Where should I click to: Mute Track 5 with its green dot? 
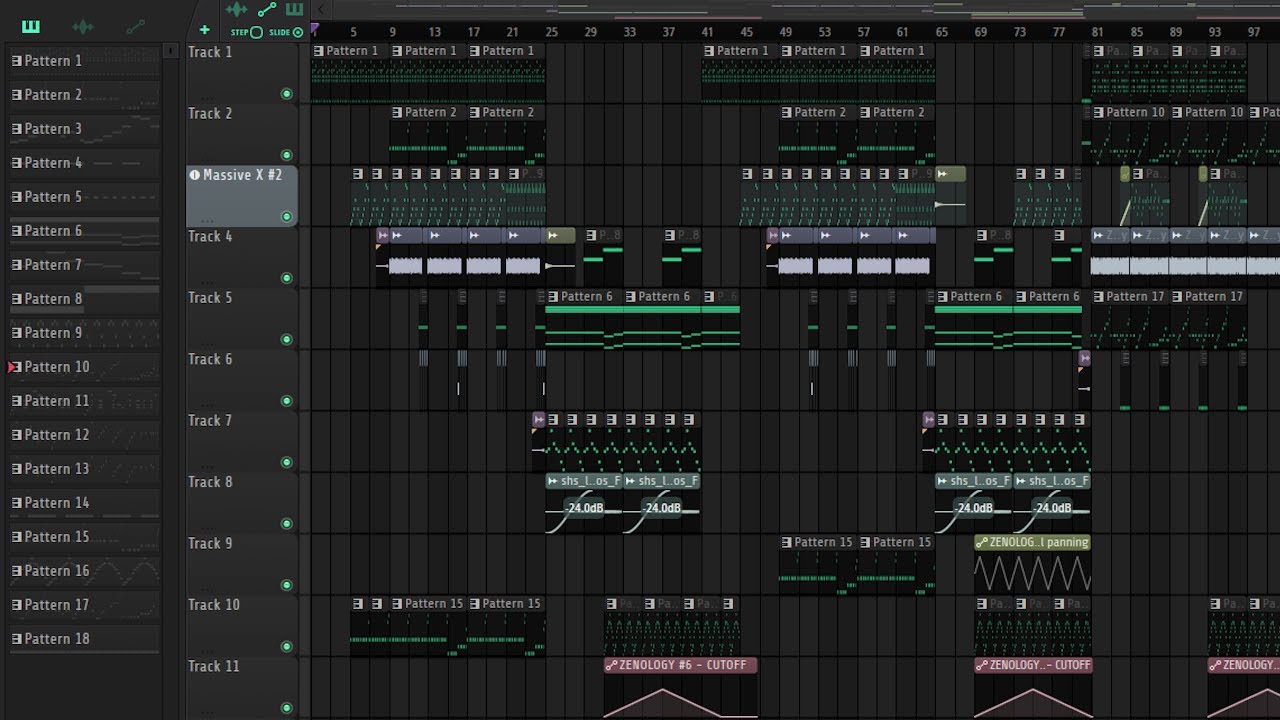(287, 340)
